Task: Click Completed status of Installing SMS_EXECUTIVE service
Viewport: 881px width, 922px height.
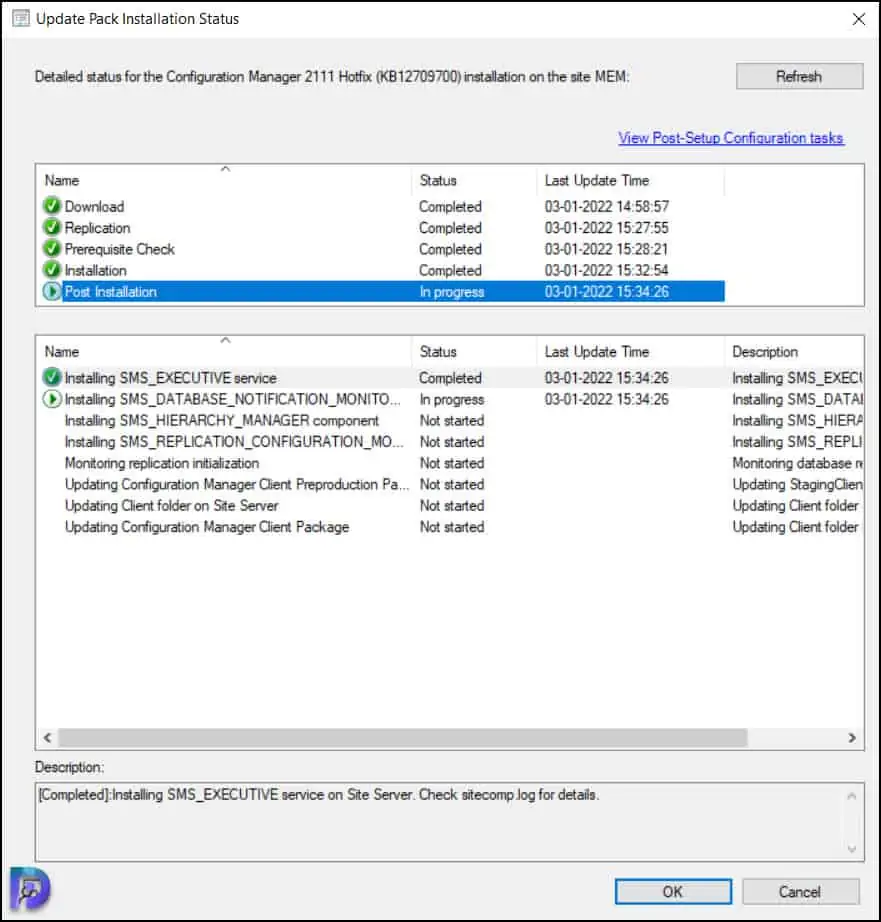Action: tap(450, 378)
